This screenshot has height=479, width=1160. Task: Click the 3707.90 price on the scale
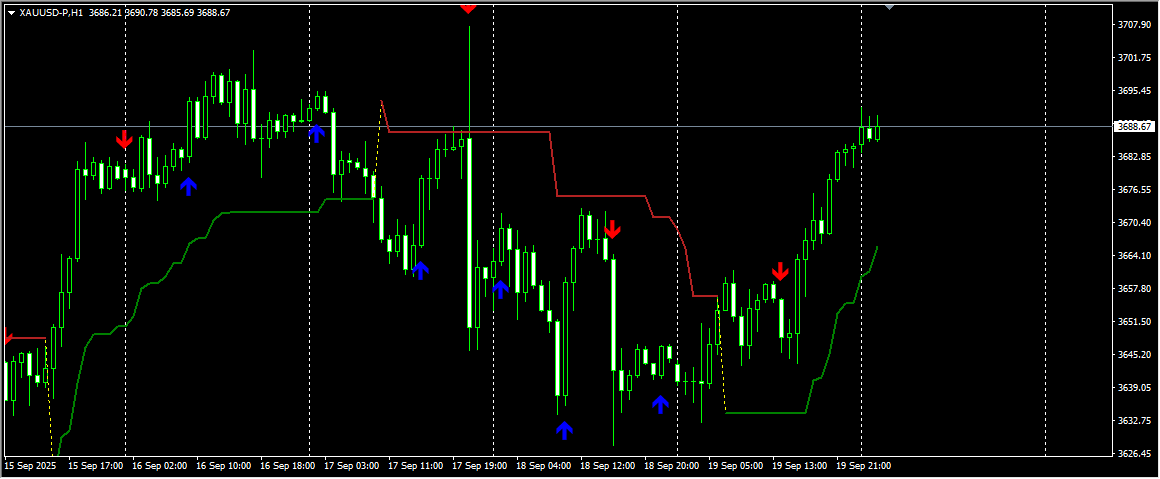pyautogui.click(x=1134, y=24)
